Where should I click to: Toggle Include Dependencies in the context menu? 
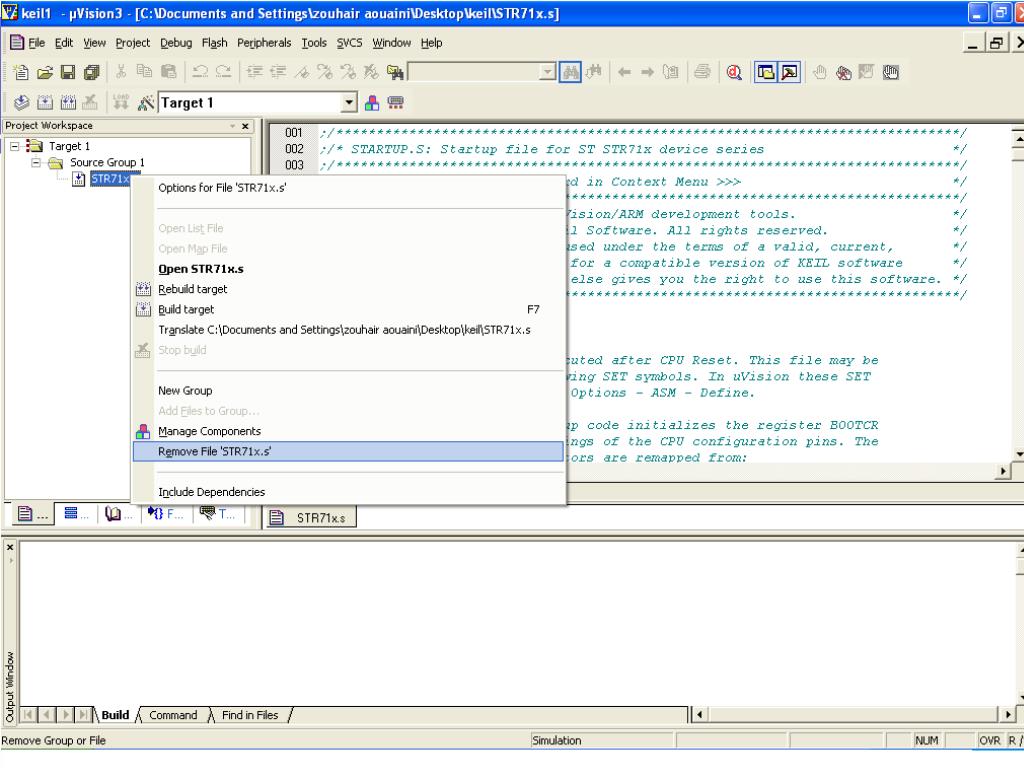348,492
